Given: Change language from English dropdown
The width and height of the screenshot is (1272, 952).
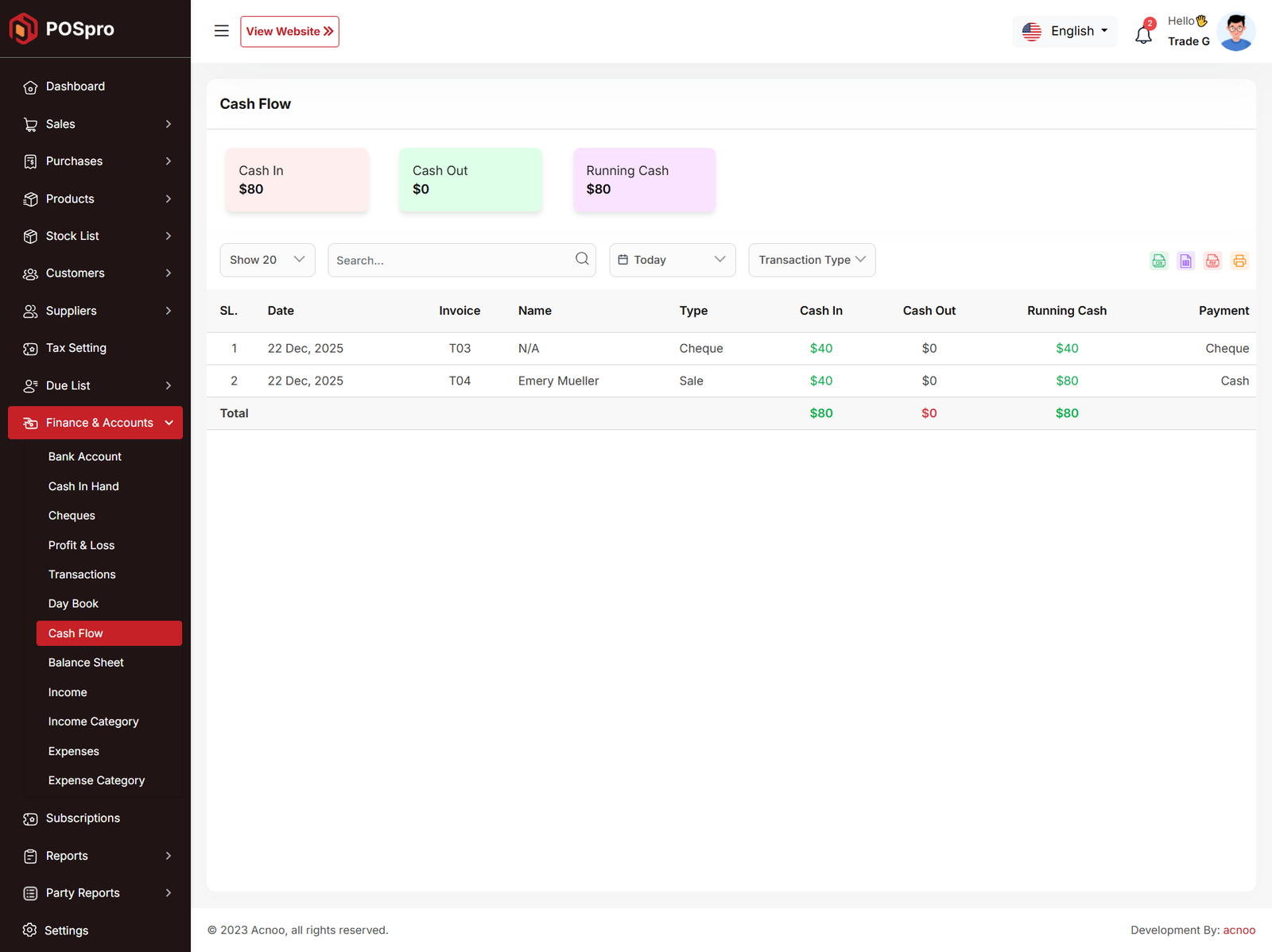Looking at the screenshot, I should click(x=1065, y=31).
